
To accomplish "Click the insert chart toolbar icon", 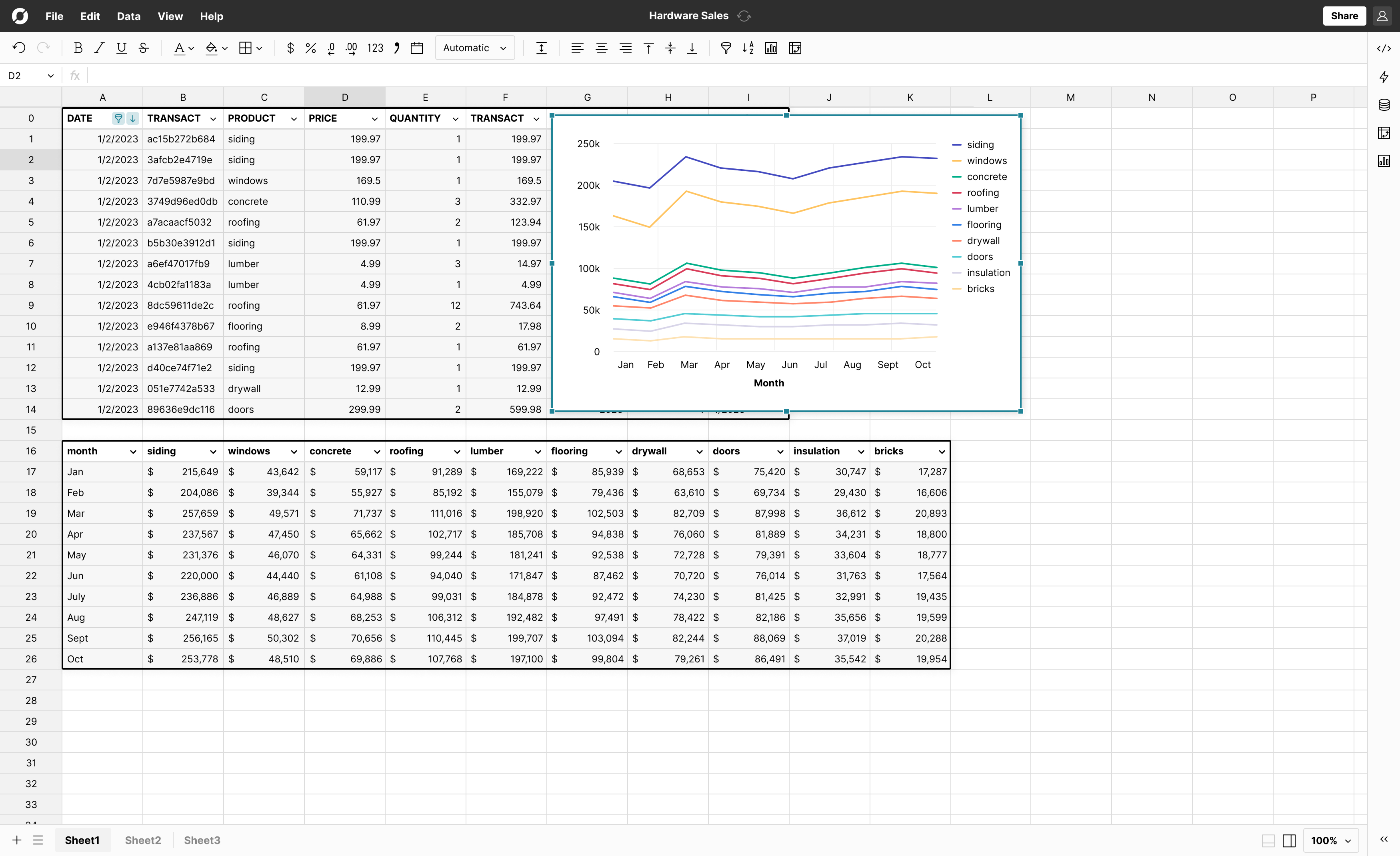I will click(771, 48).
